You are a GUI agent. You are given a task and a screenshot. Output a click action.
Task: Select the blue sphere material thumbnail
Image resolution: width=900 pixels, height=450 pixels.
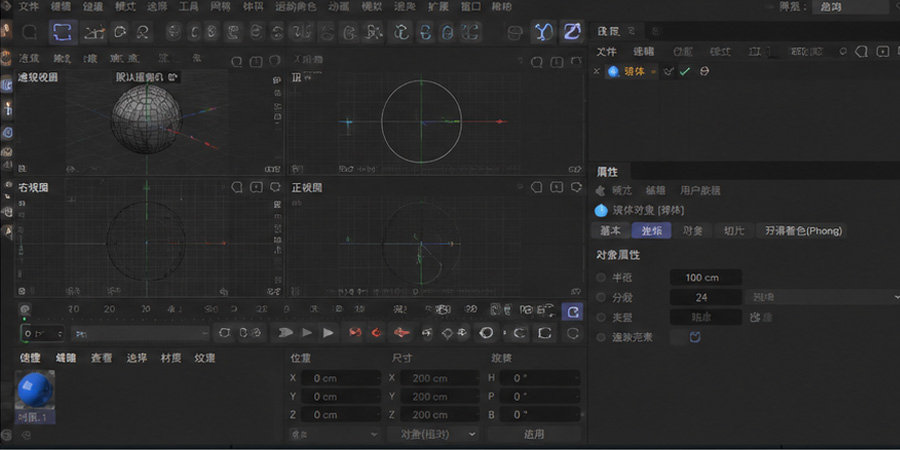(35, 390)
